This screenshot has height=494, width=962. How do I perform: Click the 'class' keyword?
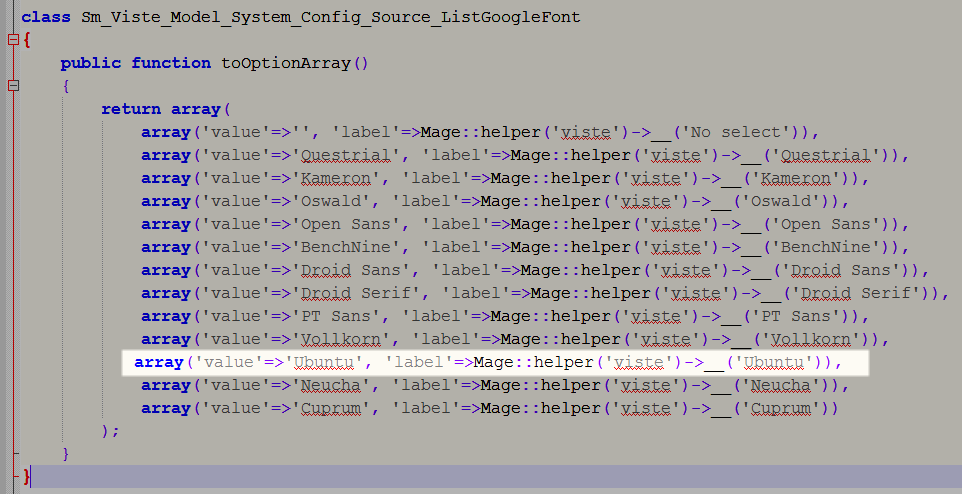46,17
